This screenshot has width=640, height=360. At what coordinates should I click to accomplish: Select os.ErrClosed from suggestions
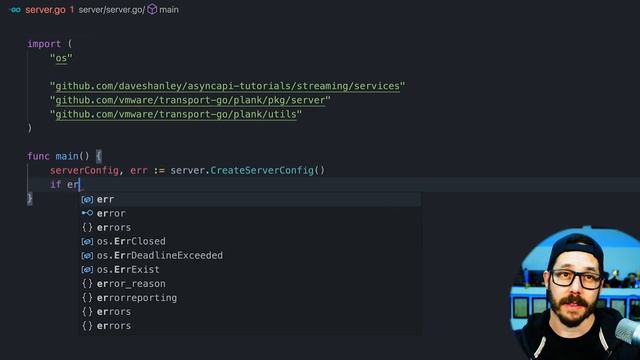[x=250, y=241]
